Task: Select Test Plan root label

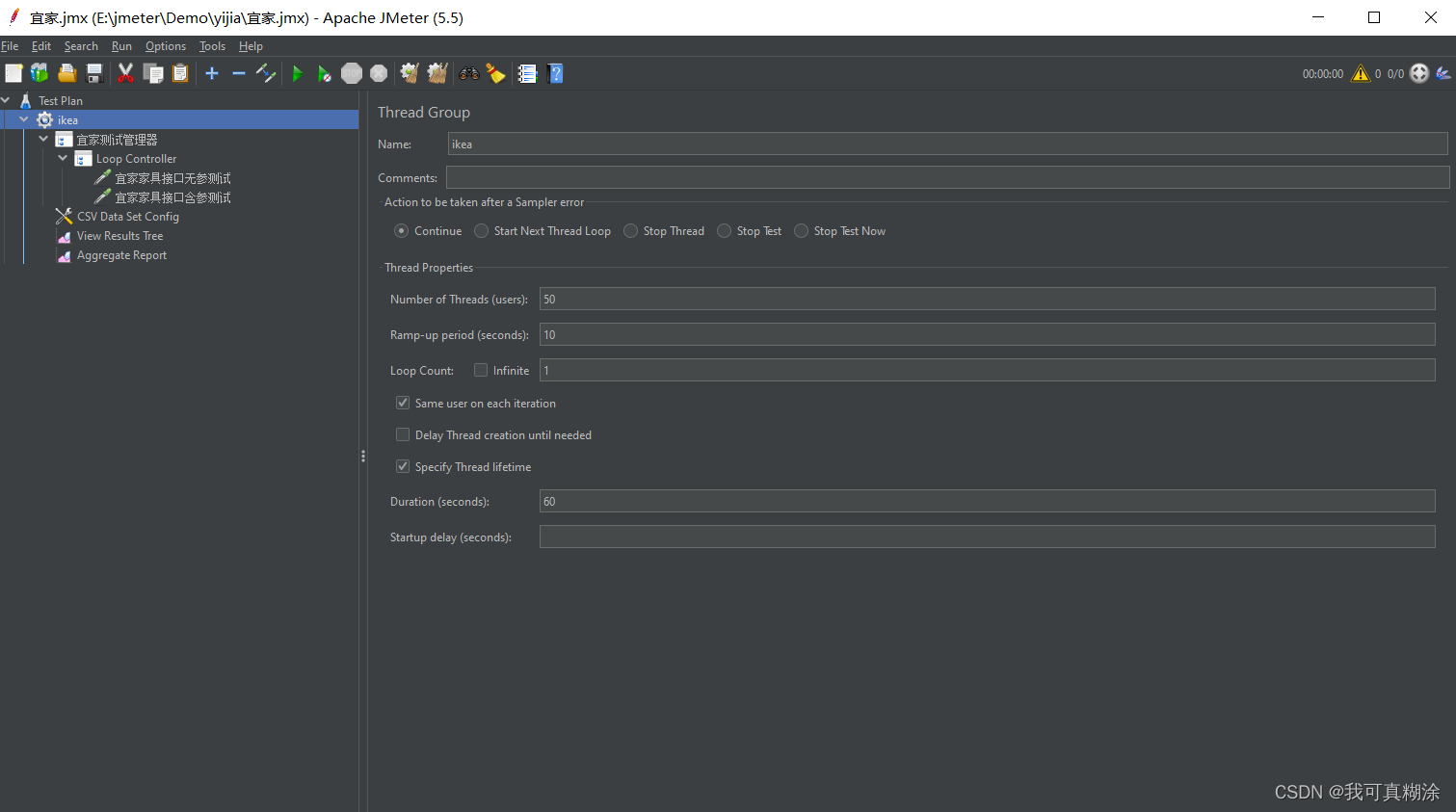Action: click(60, 101)
